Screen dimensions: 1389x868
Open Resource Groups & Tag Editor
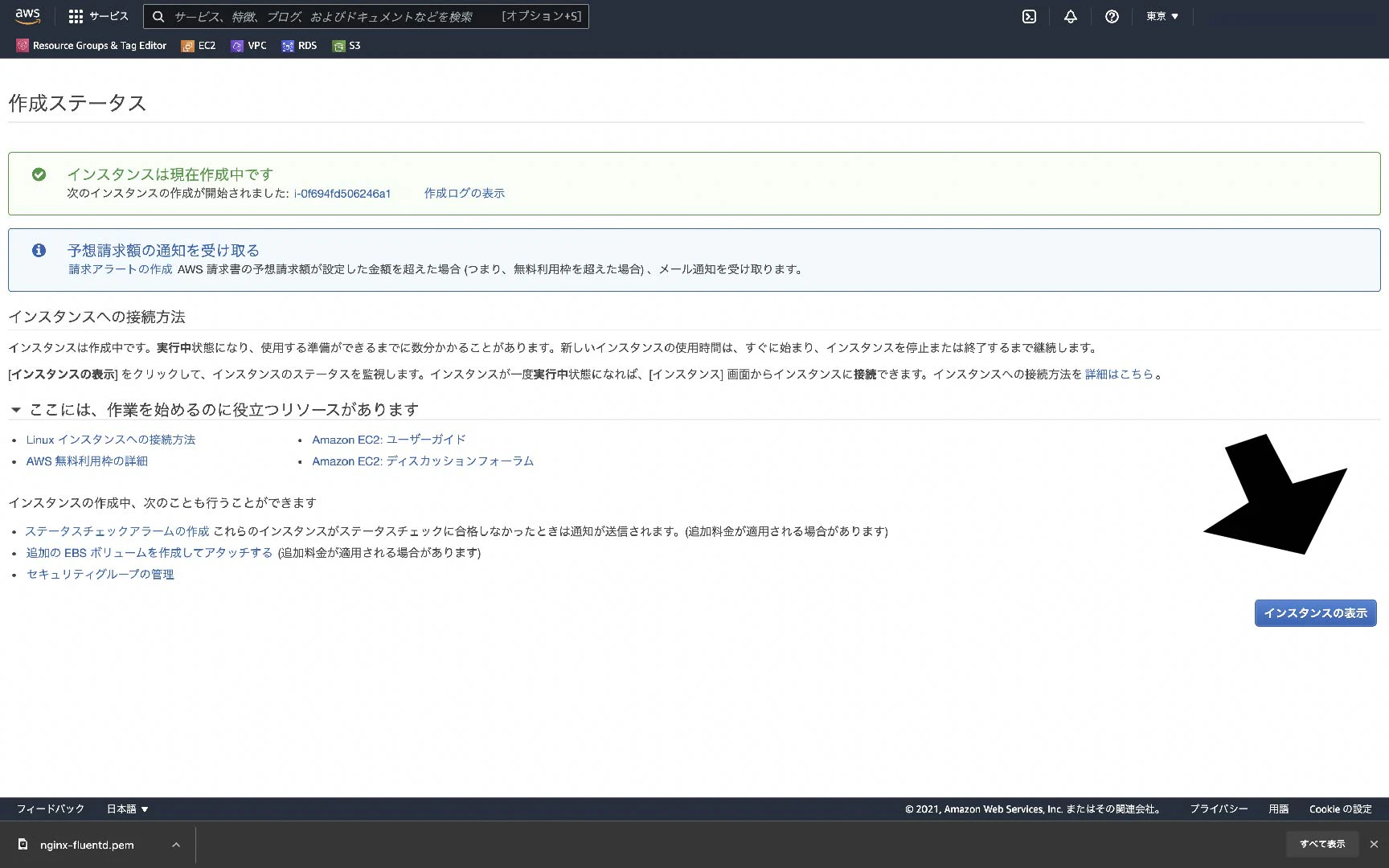click(92, 46)
